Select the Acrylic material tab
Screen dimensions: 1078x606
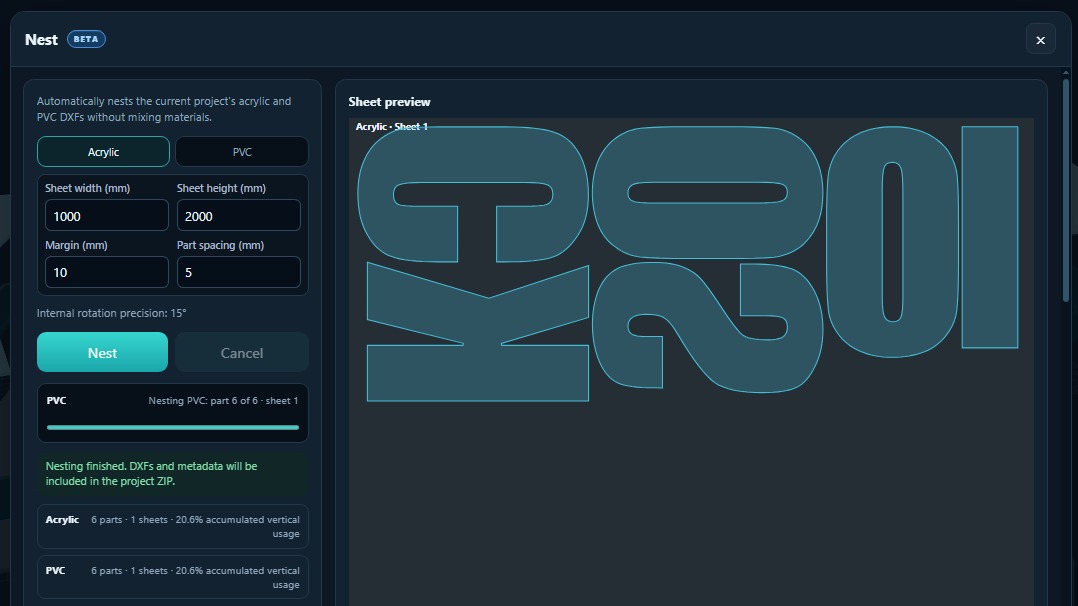(103, 152)
